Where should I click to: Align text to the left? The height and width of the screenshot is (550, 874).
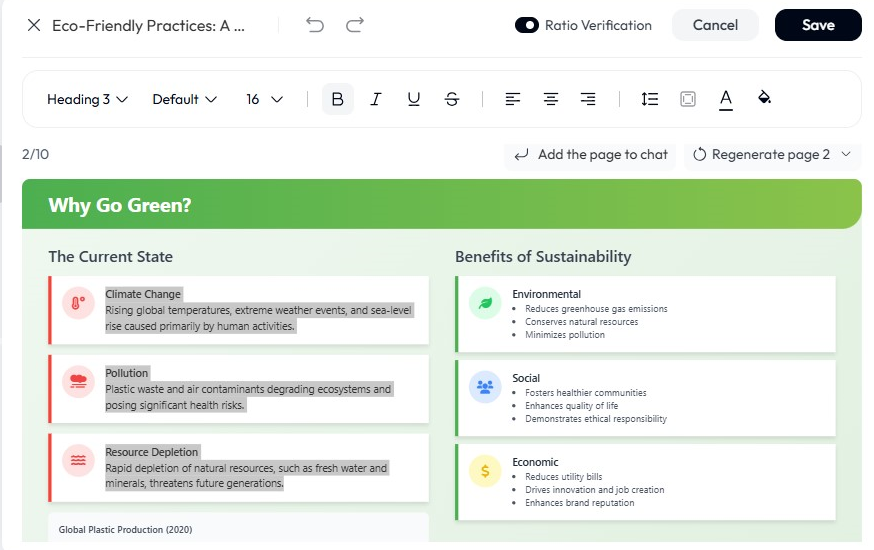click(513, 99)
